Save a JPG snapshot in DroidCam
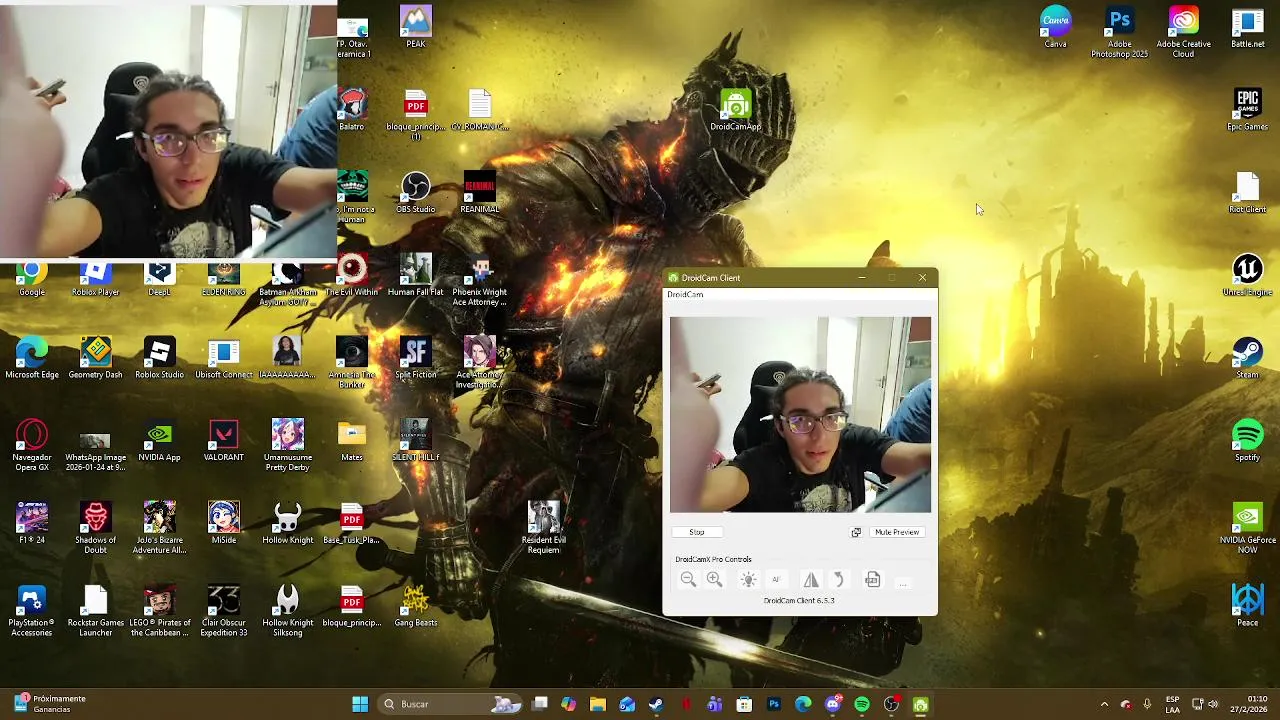1280x720 pixels. coord(872,580)
